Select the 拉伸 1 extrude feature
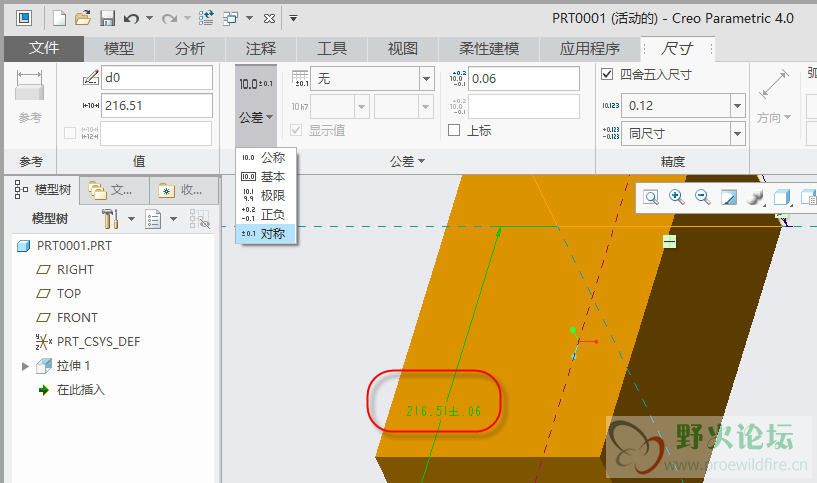The height and width of the screenshot is (483, 817). click(73, 366)
